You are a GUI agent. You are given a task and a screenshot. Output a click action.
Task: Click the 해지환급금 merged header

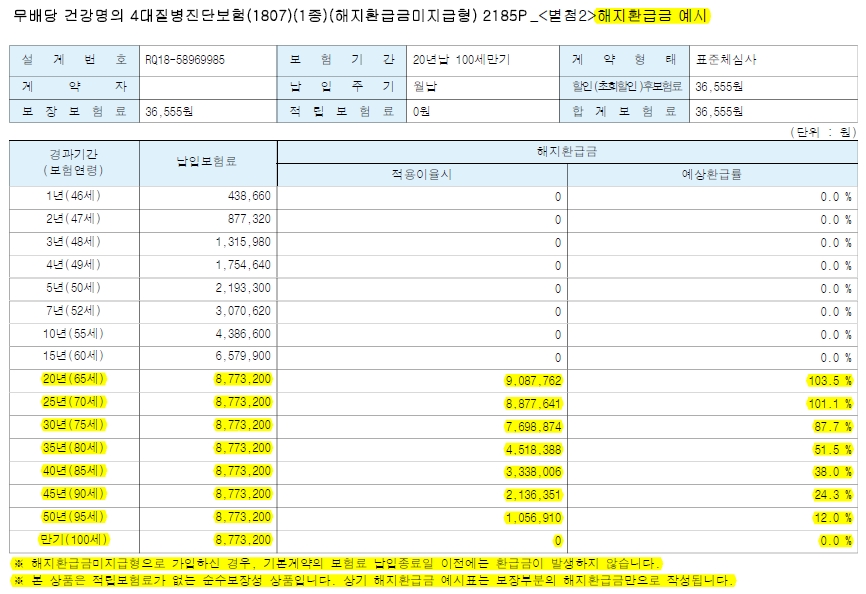[567, 151]
